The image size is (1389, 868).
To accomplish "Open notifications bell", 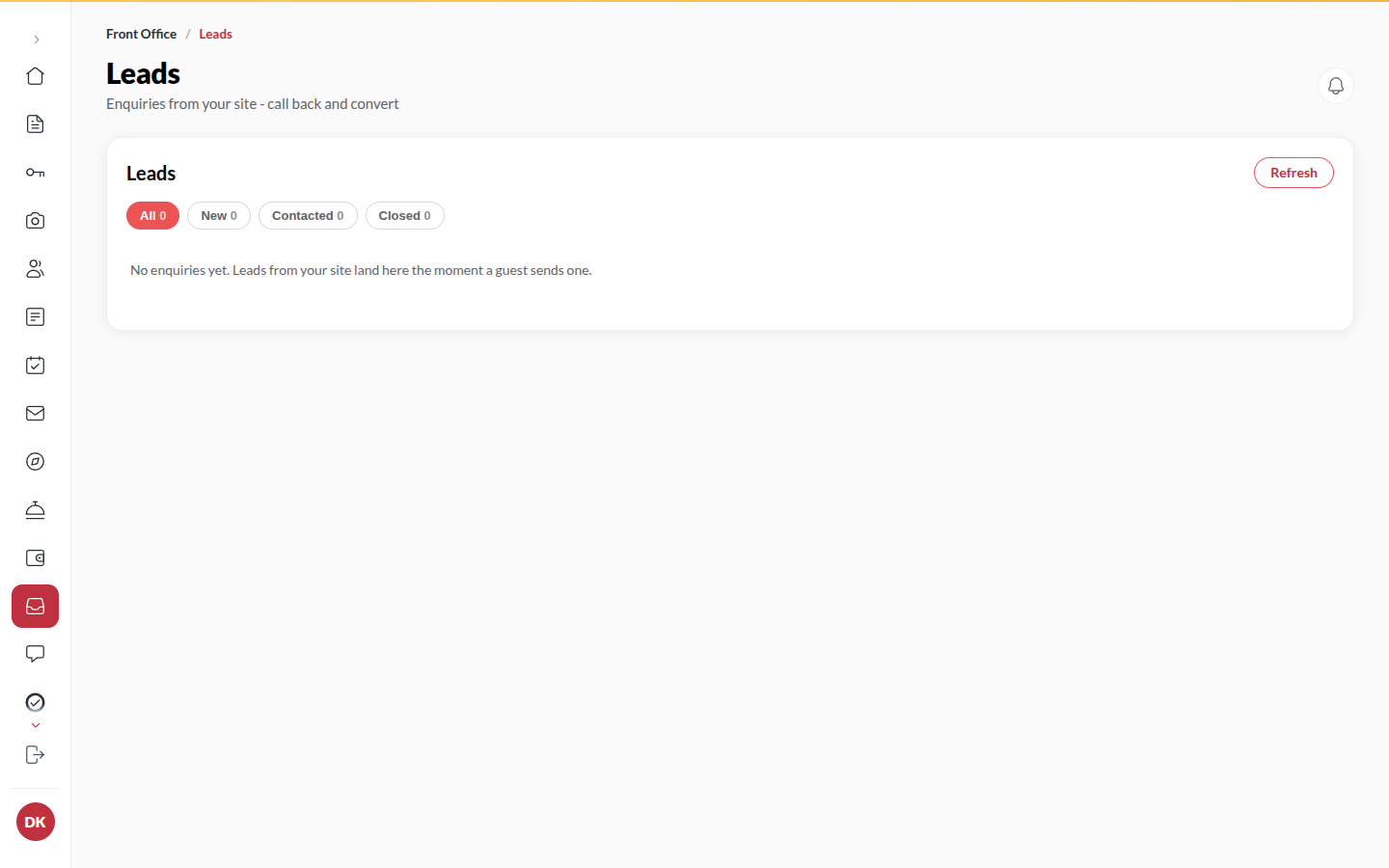I will pyautogui.click(x=1336, y=86).
